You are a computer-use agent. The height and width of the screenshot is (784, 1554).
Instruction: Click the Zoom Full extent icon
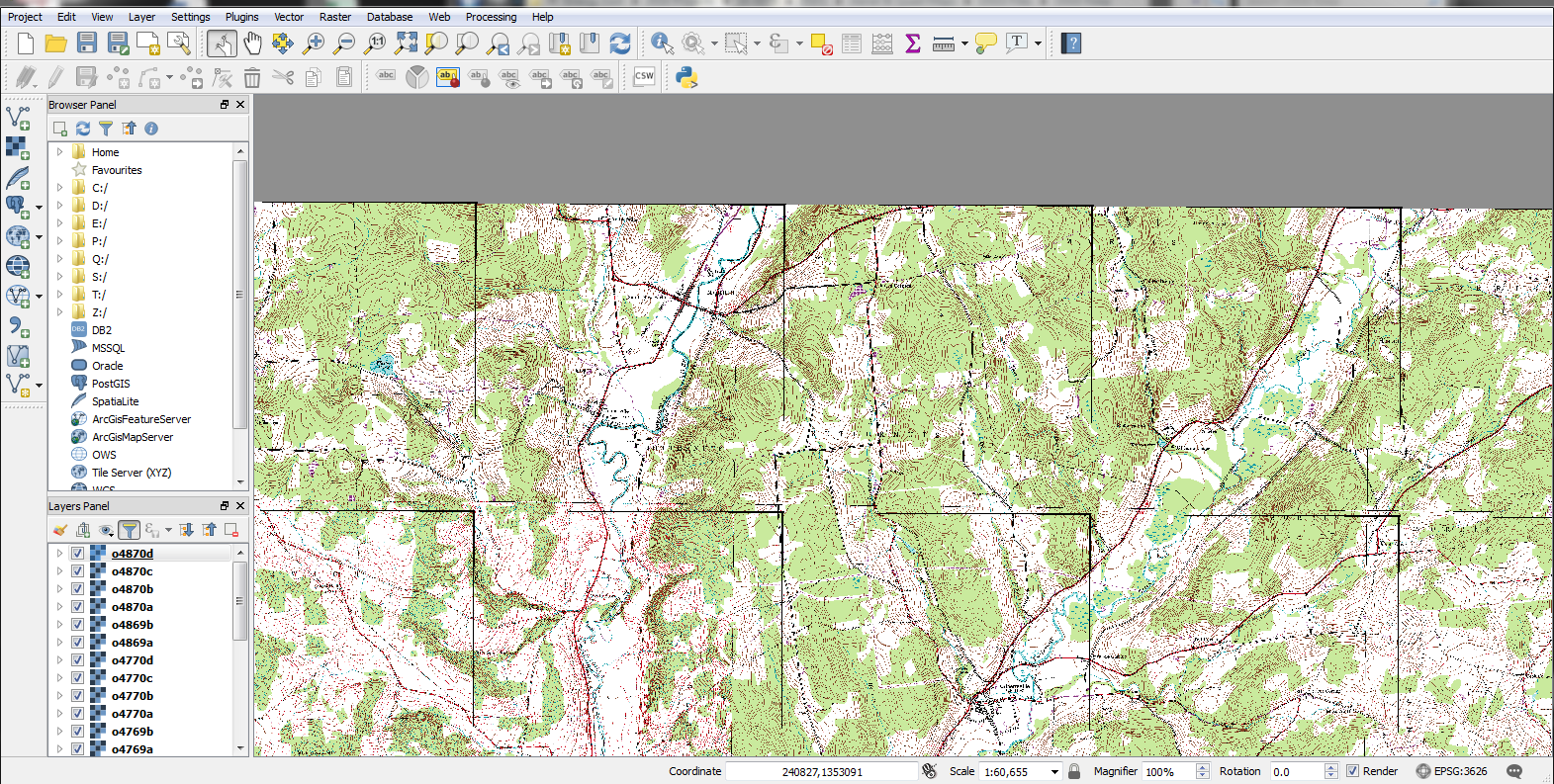(407, 44)
